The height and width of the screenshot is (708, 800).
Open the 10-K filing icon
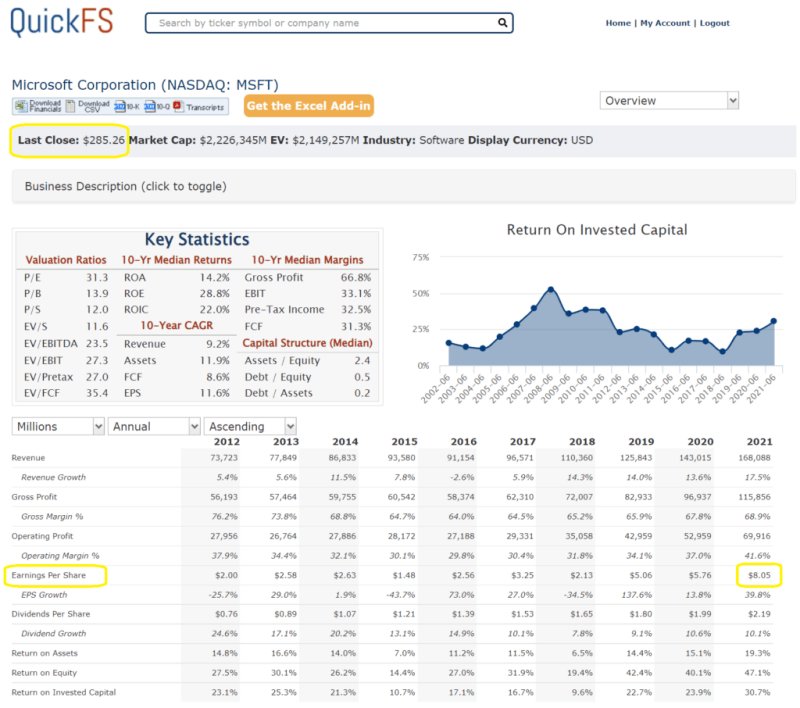pos(119,106)
